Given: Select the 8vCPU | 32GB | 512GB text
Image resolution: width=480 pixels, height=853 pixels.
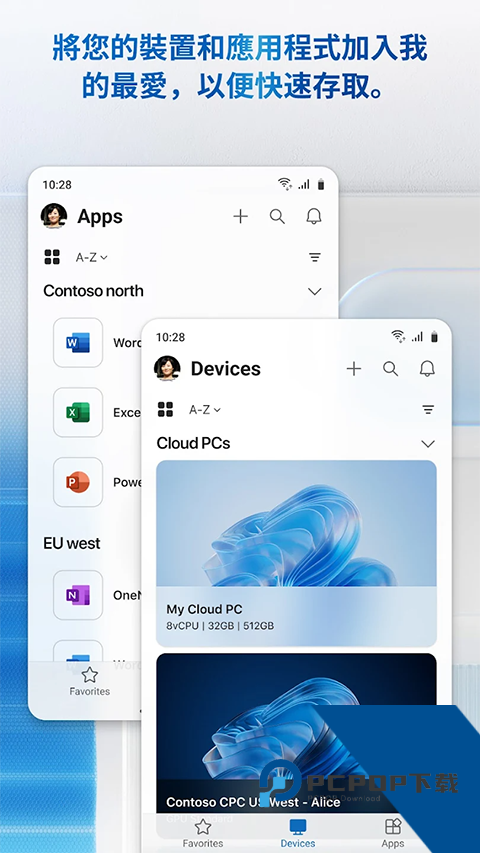Looking at the screenshot, I should 220,626.
